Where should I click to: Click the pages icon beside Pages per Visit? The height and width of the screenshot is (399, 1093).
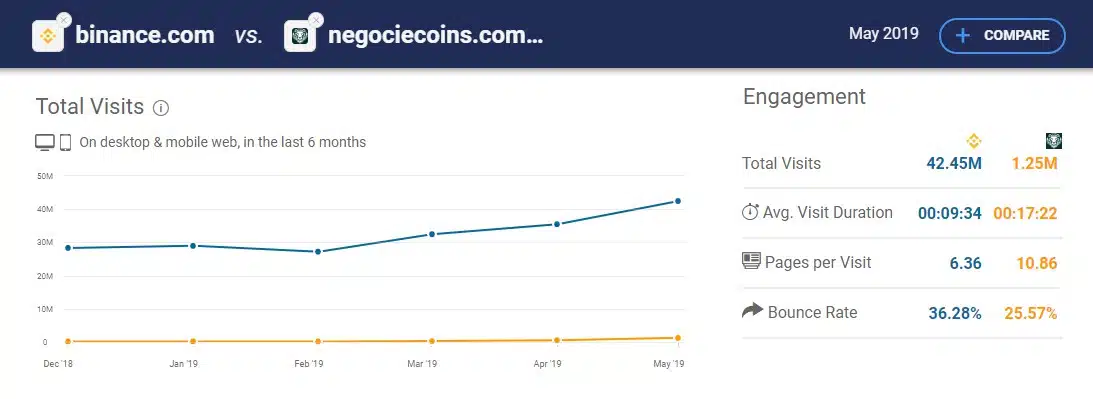751,262
